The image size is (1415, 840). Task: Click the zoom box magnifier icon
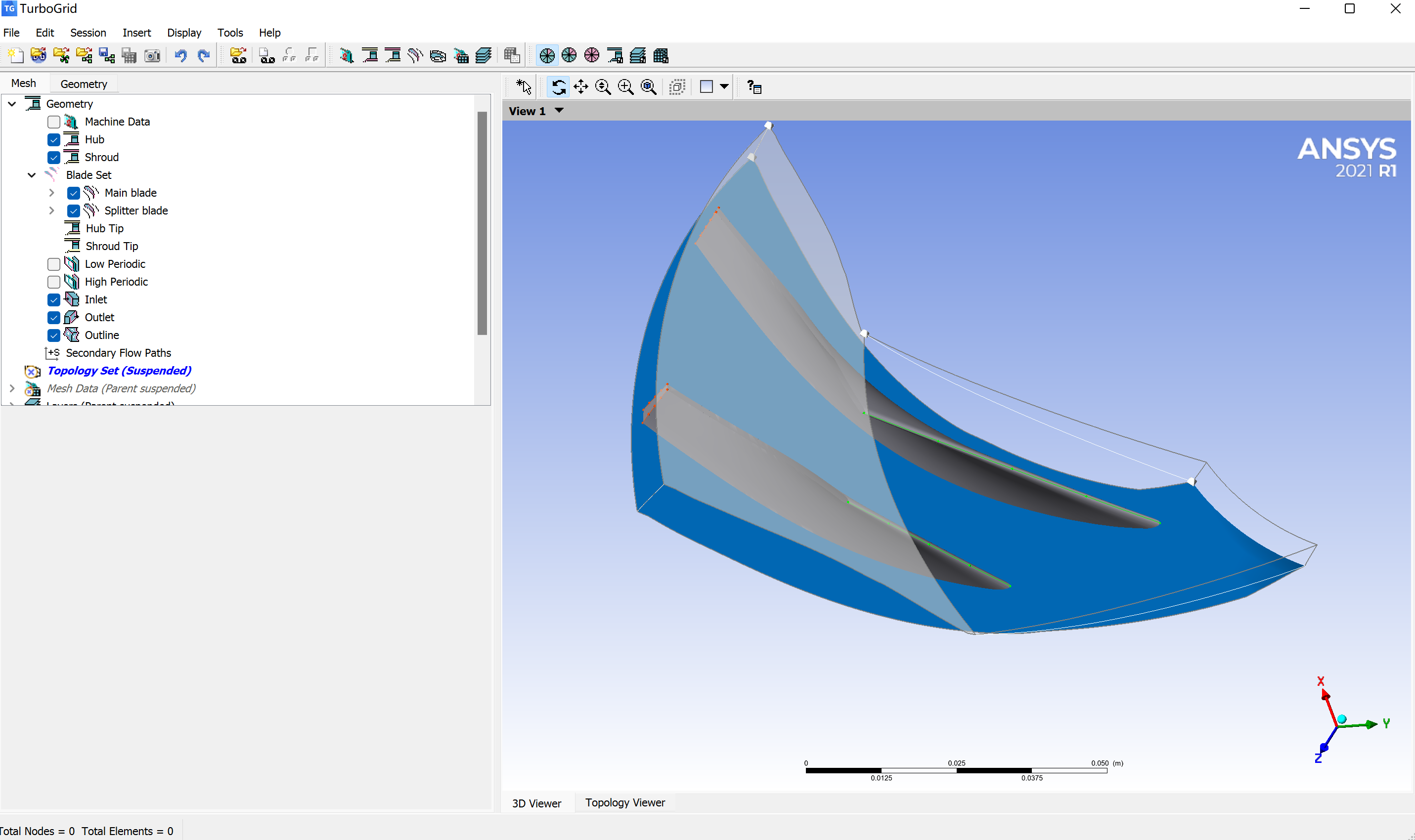626,86
